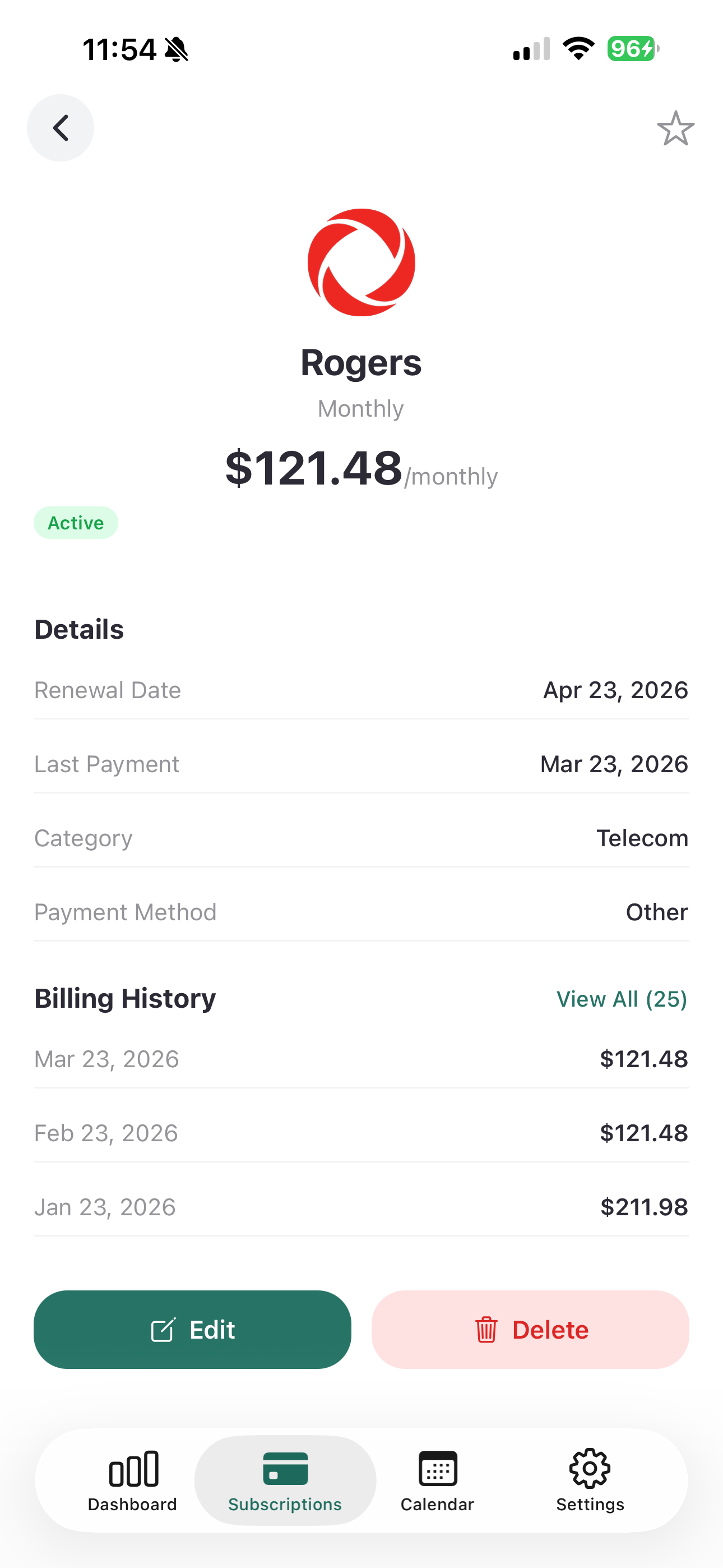
Task: Toggle the favorite star icon
Action: click(675, 128)
